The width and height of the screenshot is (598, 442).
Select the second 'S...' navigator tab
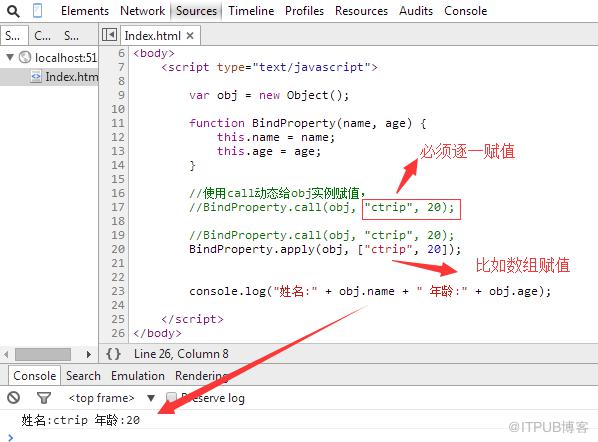[71, 36]
